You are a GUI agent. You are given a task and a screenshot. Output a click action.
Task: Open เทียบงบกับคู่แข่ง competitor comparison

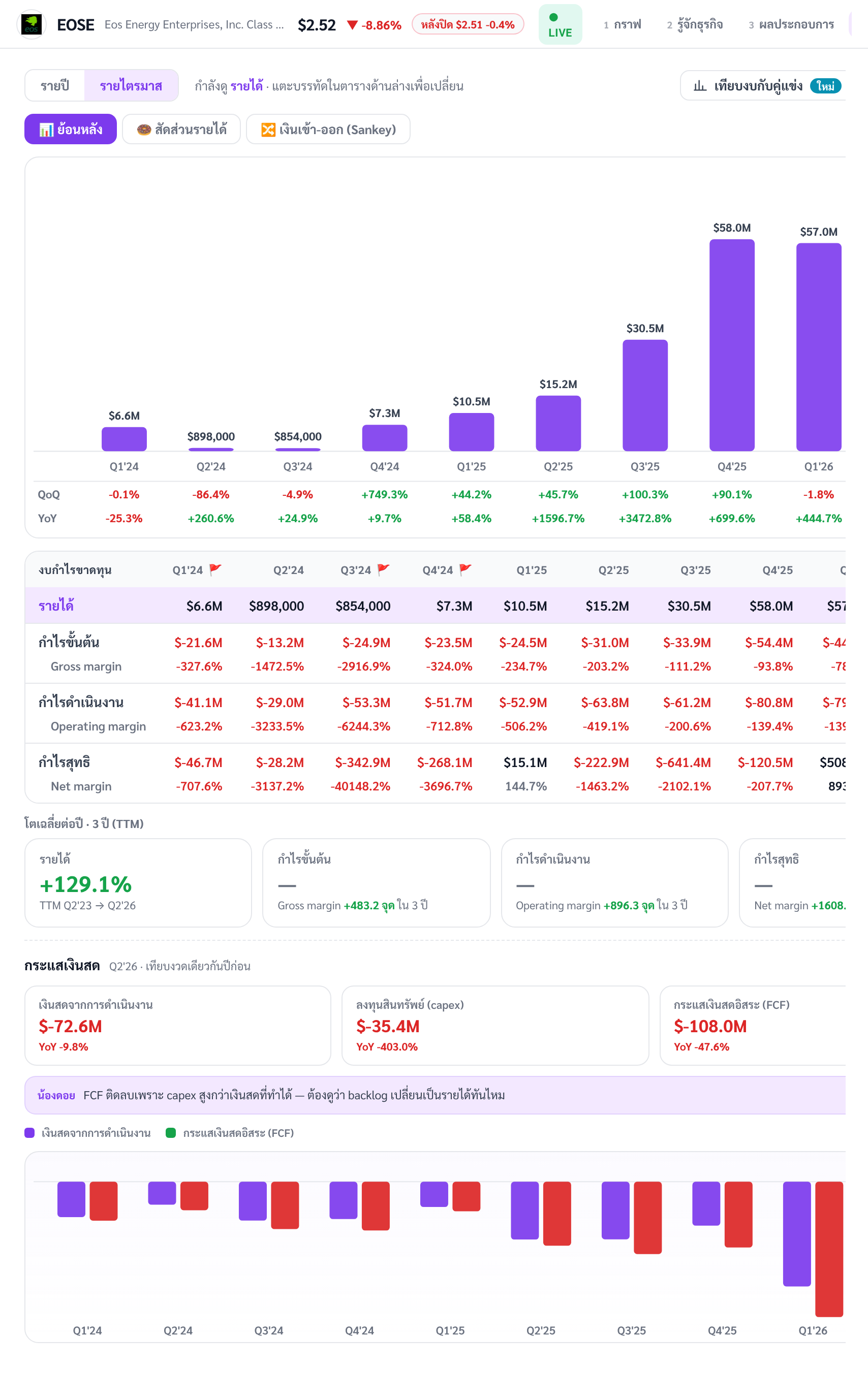tap(763, 85)
